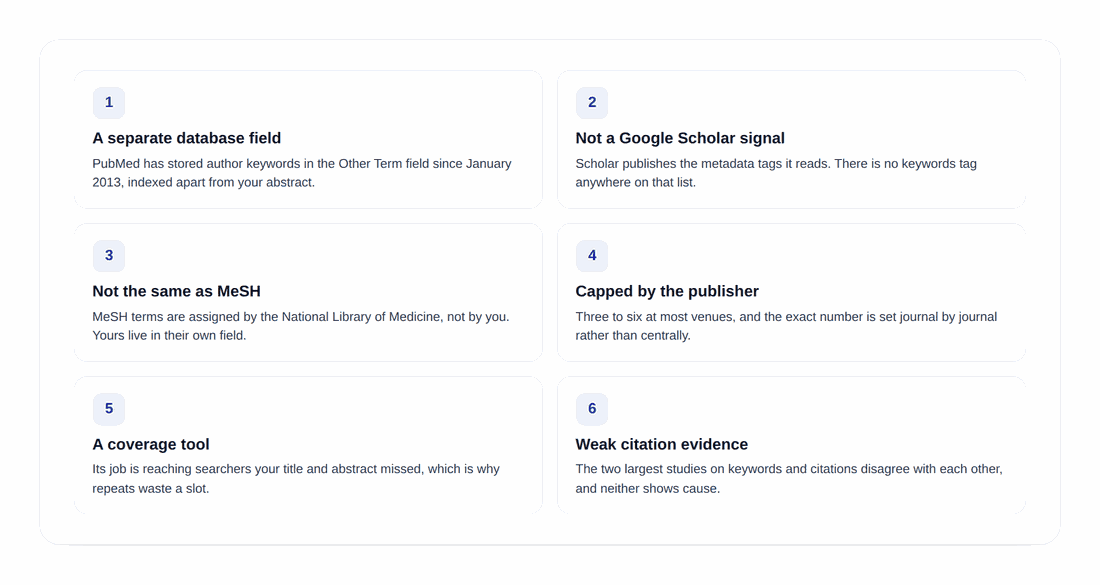Screen dimensions: 1100x585
Task: Click the 'two largest studies' description
Action: coord(789,478)
